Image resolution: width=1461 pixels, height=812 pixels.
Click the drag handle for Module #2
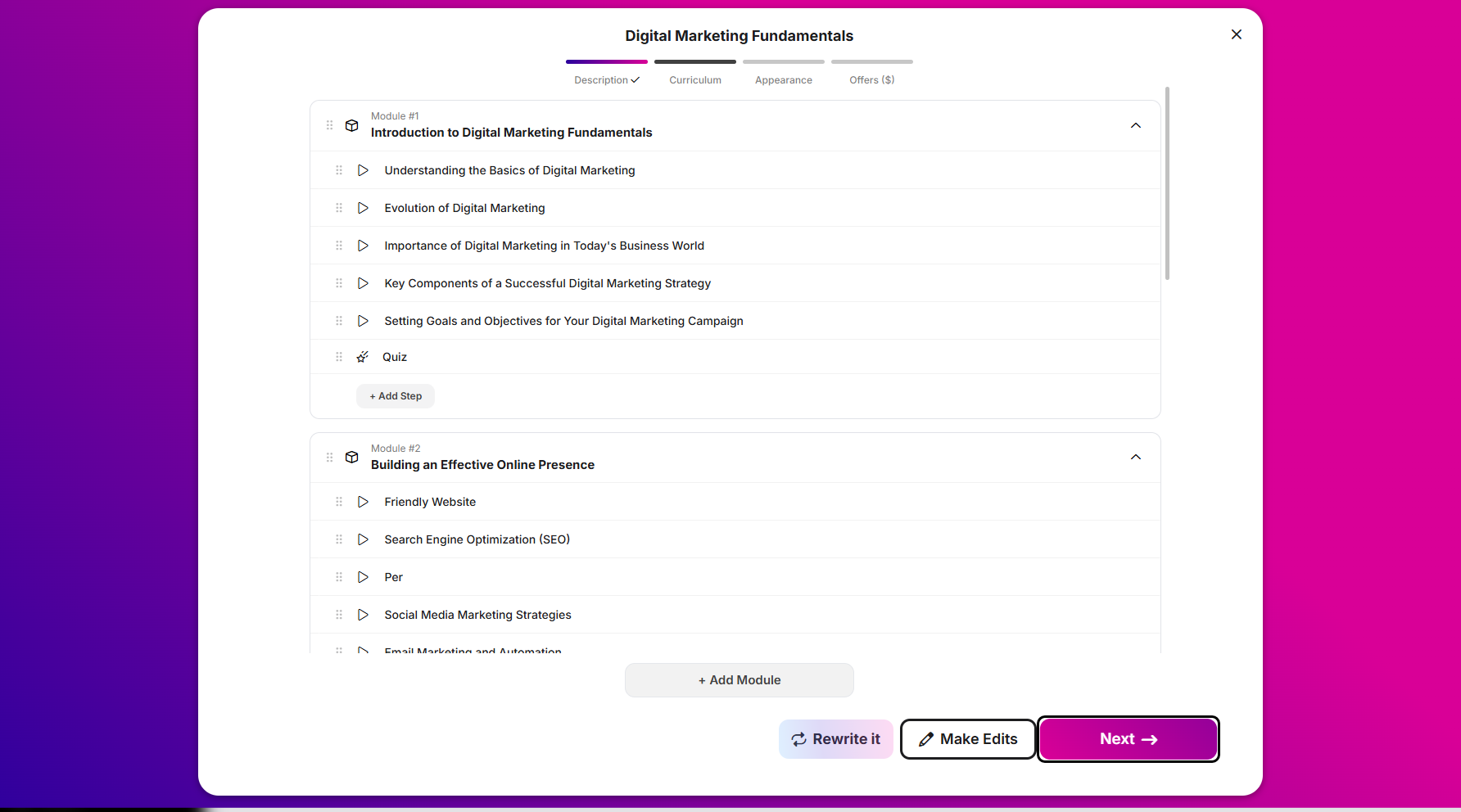point(329,457)
